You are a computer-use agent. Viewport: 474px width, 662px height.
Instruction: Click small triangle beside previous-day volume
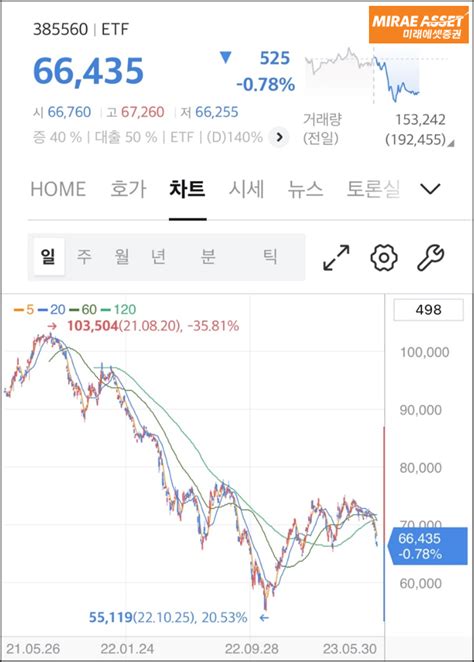click(x=451, y=144)
